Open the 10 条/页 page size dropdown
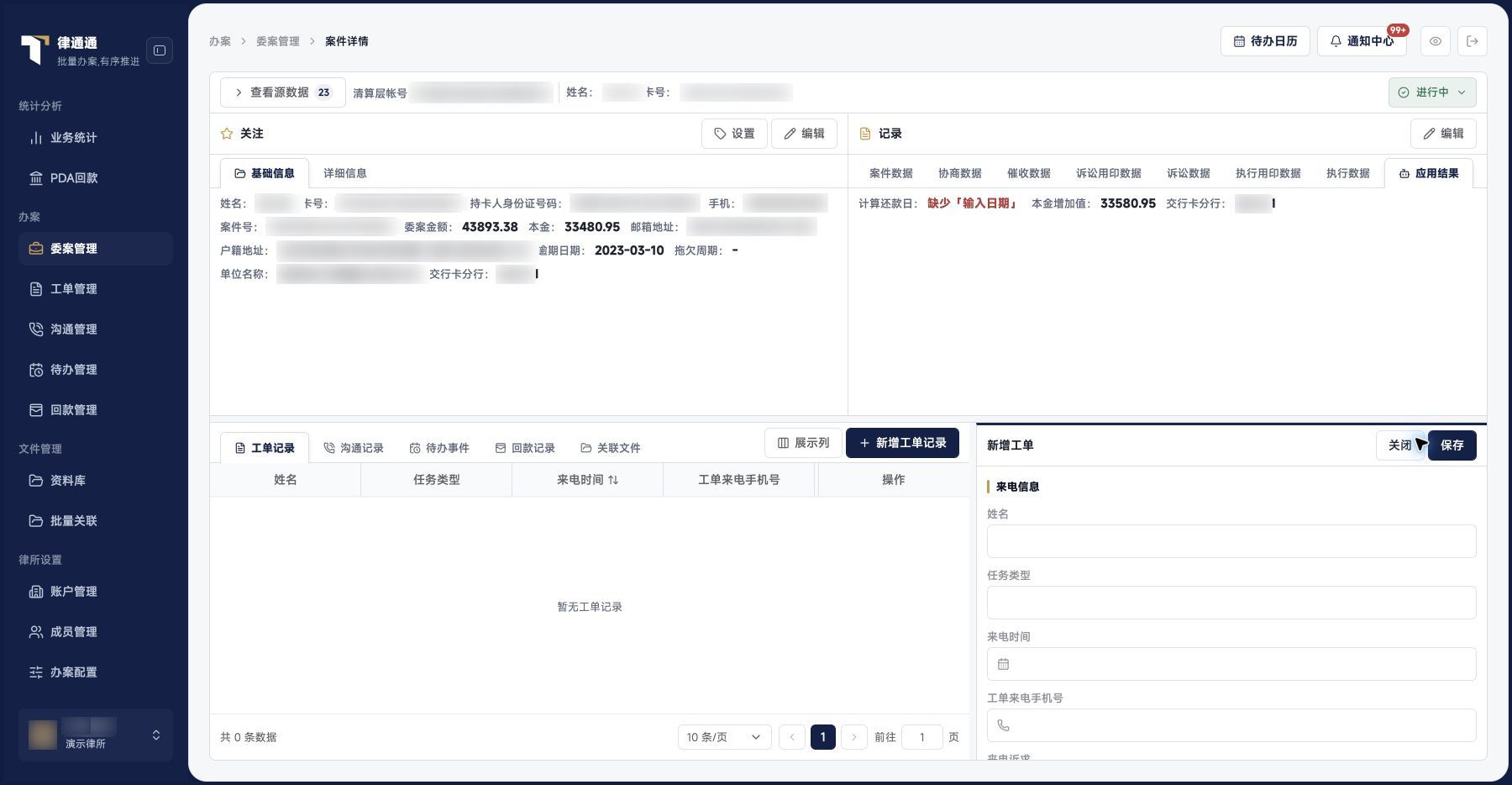 [x=724, y=737]
